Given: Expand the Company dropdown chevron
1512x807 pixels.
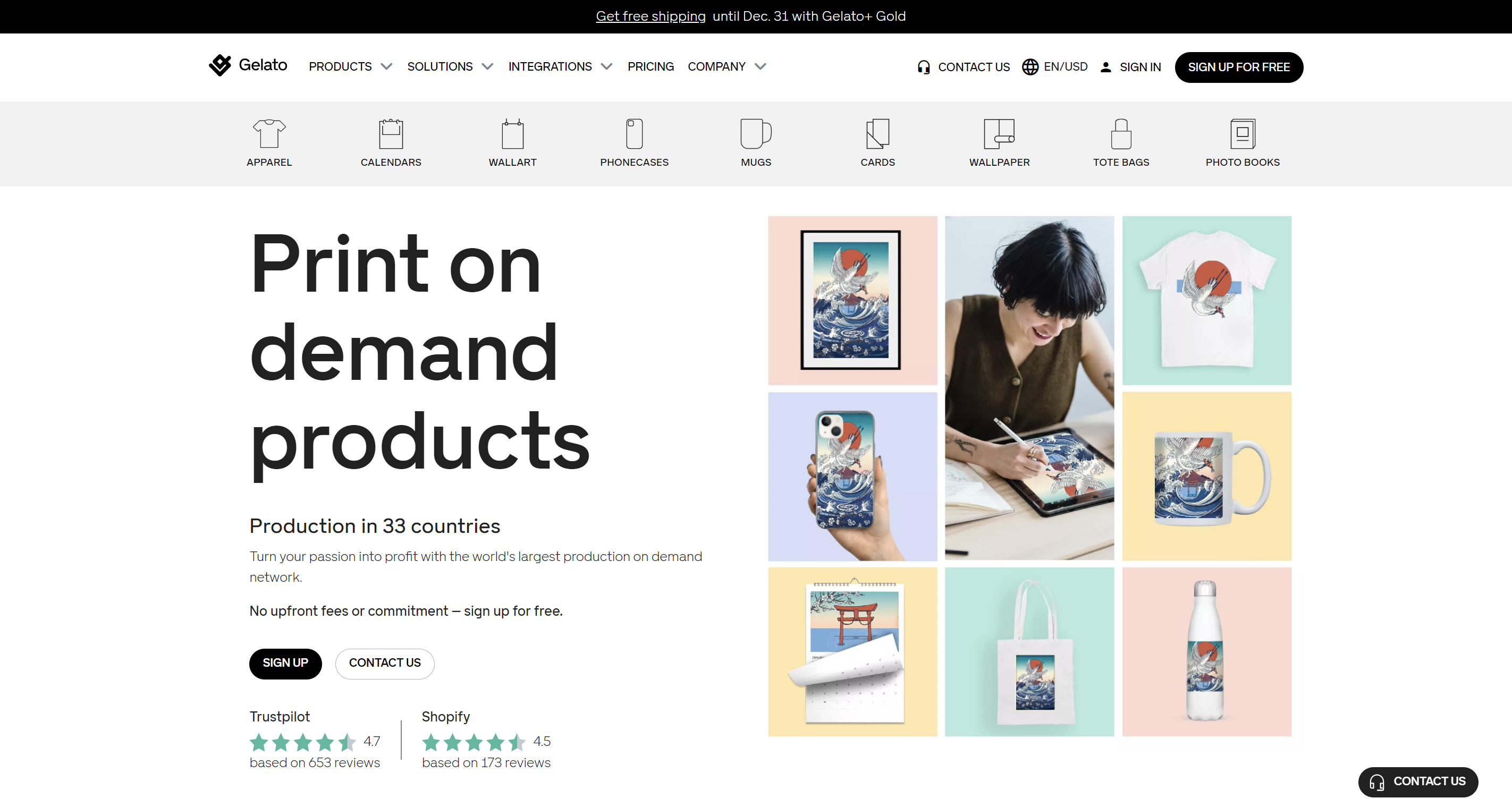Looking at the screenshot, I should pyautogui.click(x=760, y=66).
